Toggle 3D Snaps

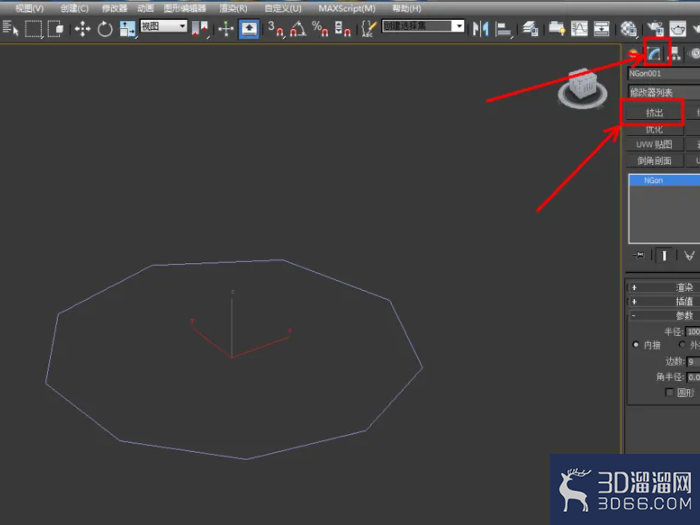[x=276, y=29]
